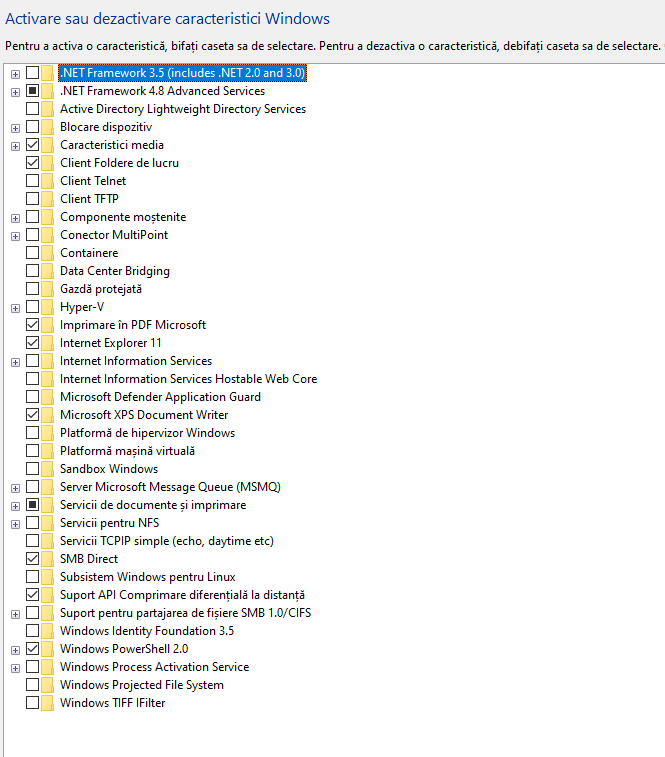Screen dimensions: 665x757
Task: Expand the Caracteristici media node
Action: (15, 146)
